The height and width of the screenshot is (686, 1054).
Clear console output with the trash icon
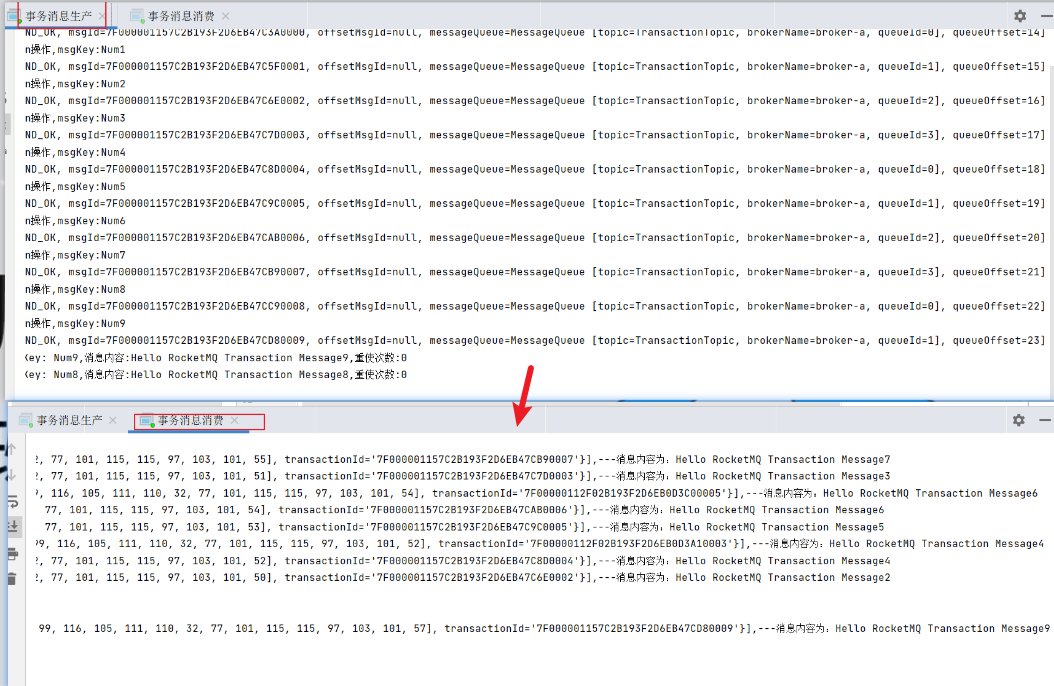coord(12,578)
